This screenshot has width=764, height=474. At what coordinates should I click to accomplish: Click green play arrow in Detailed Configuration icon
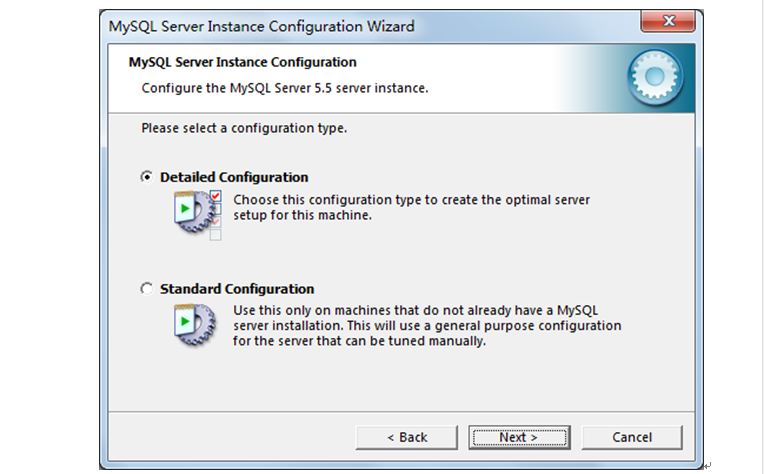[185, 209]
